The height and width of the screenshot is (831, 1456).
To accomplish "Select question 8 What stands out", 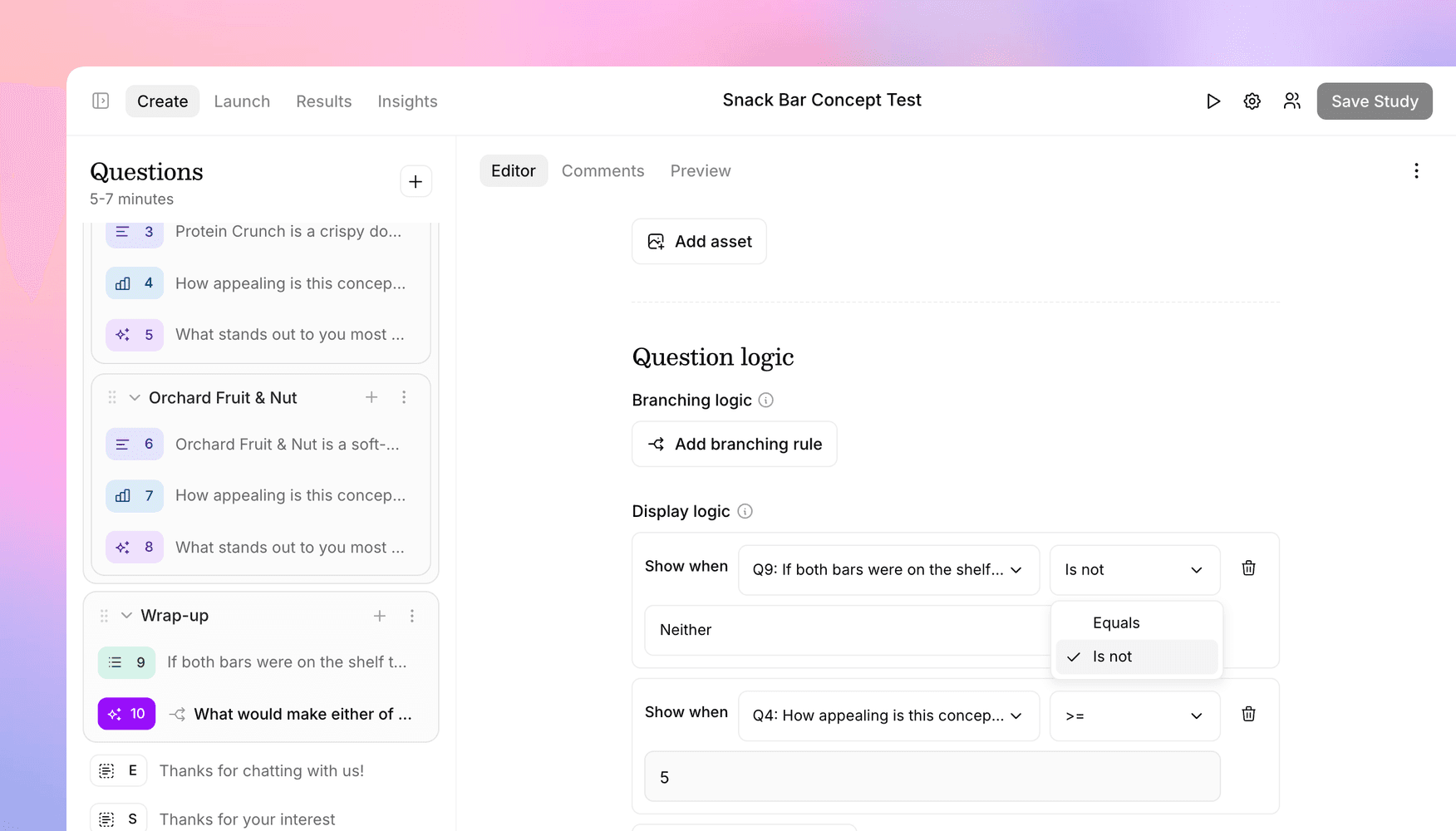I will 261,548.
